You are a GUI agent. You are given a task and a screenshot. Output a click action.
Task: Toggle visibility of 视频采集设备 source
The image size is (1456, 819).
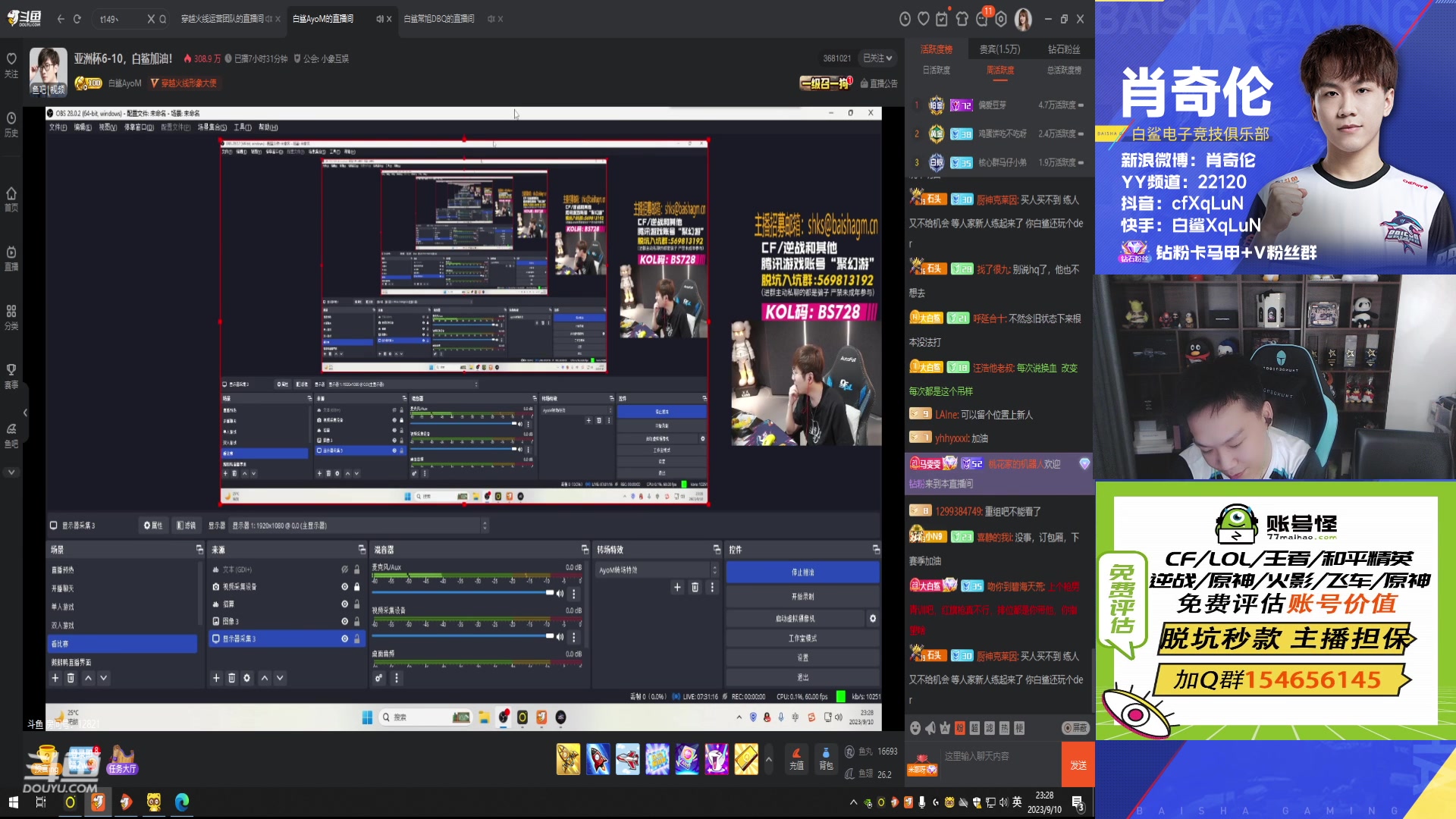coord(344,586)
